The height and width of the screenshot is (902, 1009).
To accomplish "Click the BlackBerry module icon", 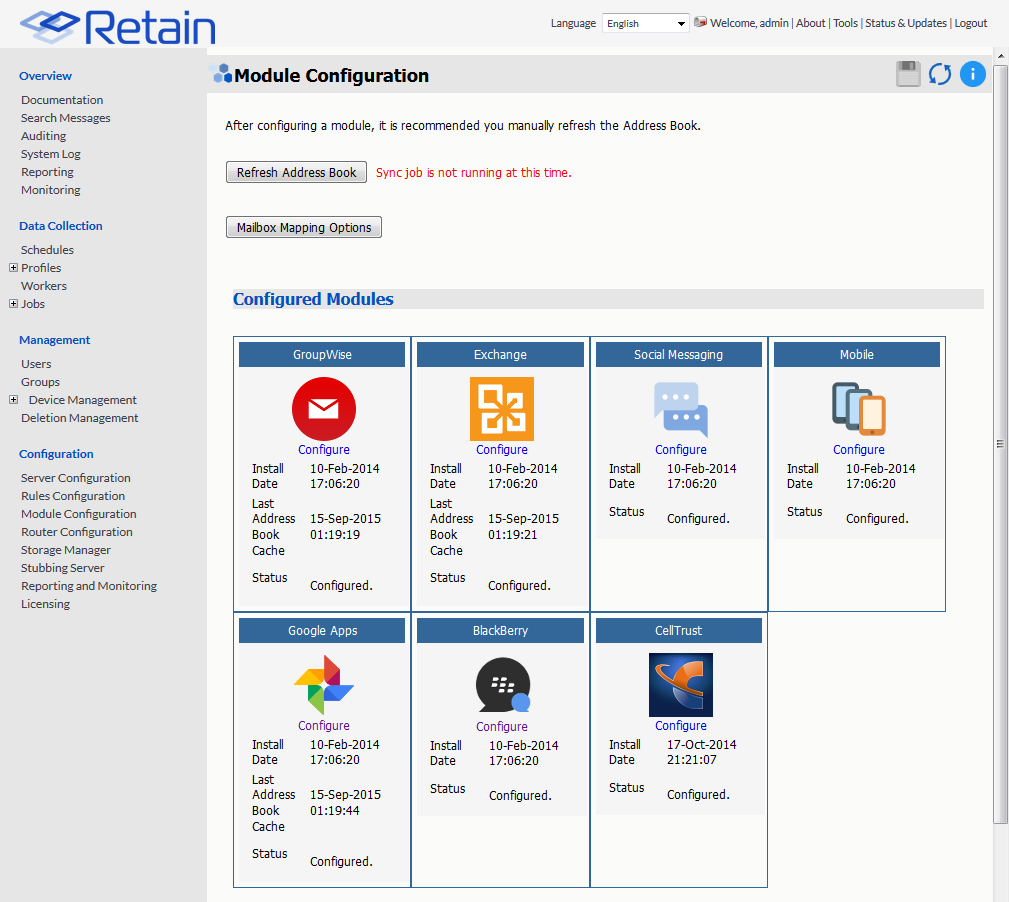I will 501,685.
